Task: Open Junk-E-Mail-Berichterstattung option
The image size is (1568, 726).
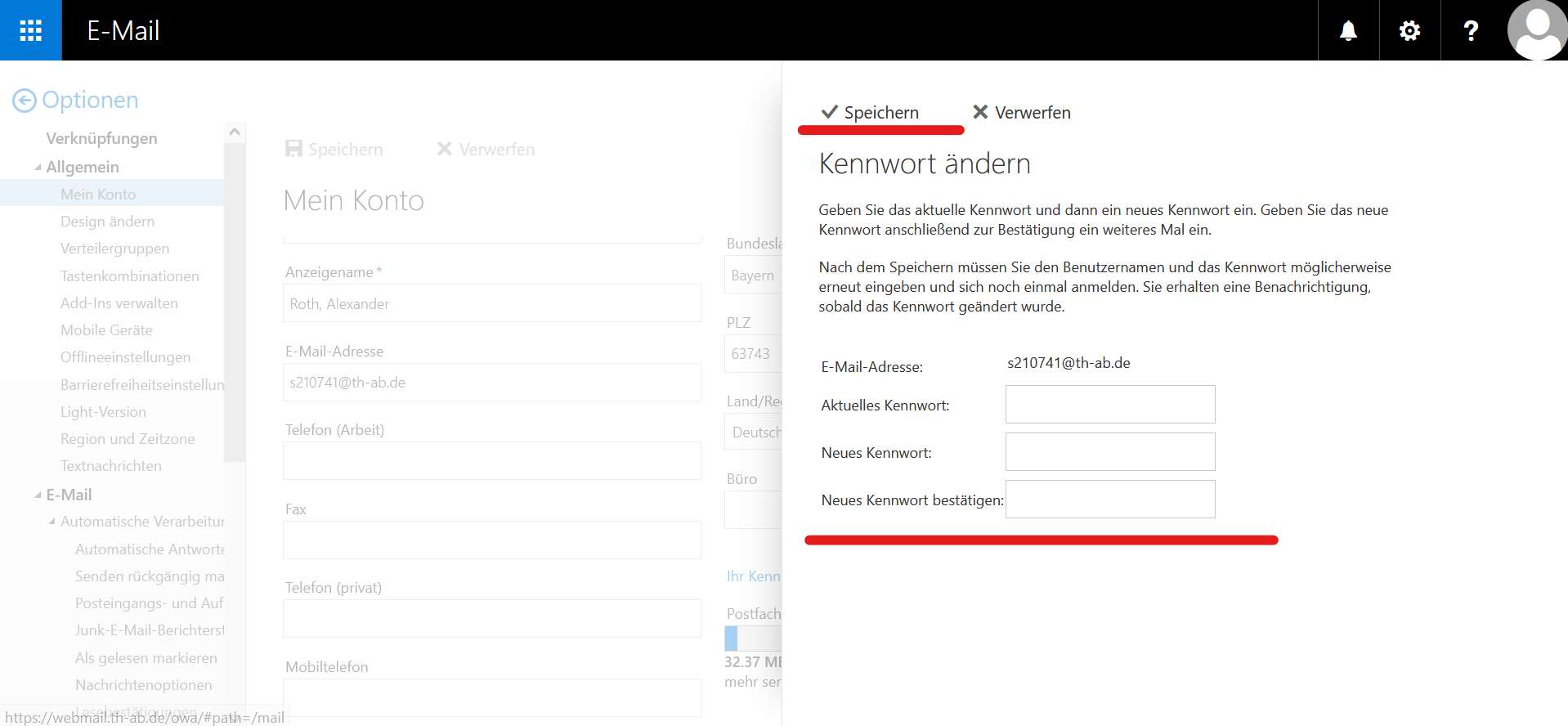Action: (x=150, y=630)
